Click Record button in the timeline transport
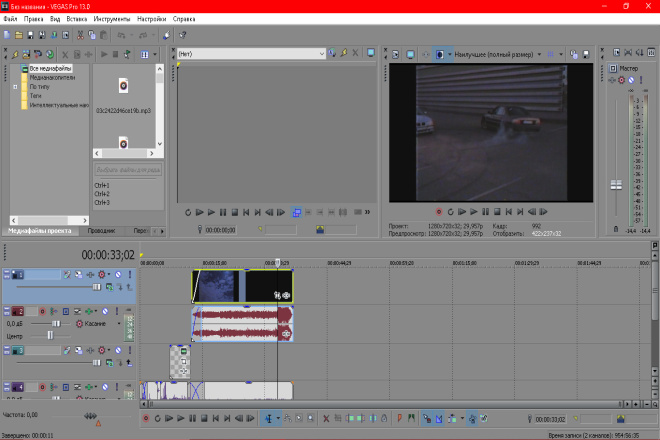The image size is (660, 440). pos(146,418)
